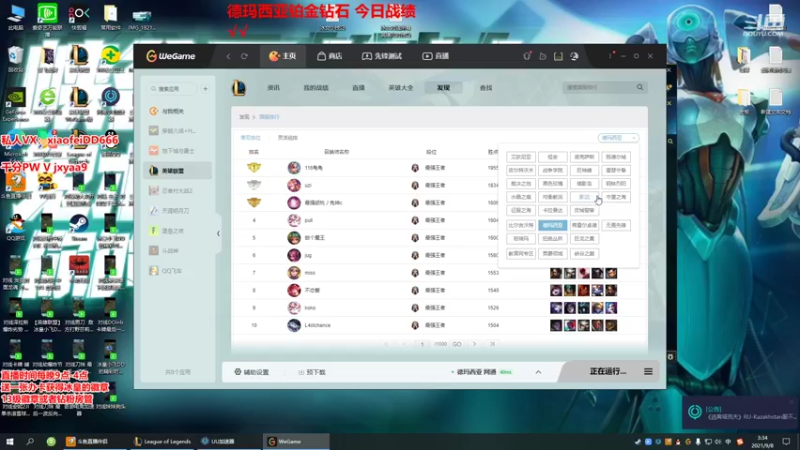Choose server 祖安 in the list
The width and height of the screenshot is (800, 450).
pyautogui.click(x=553, y=157)
